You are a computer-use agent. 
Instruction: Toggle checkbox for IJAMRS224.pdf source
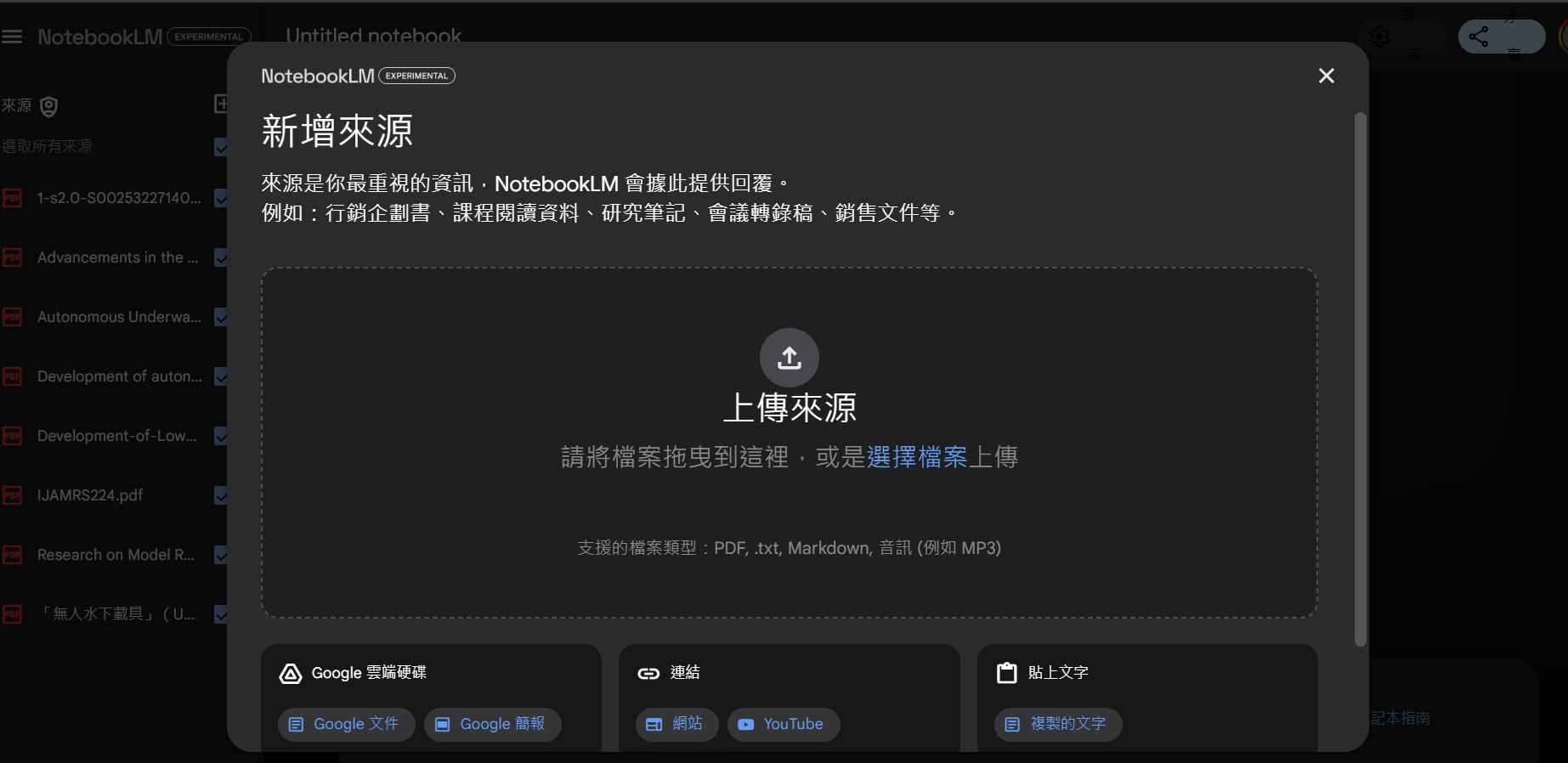tap(221, 495)
